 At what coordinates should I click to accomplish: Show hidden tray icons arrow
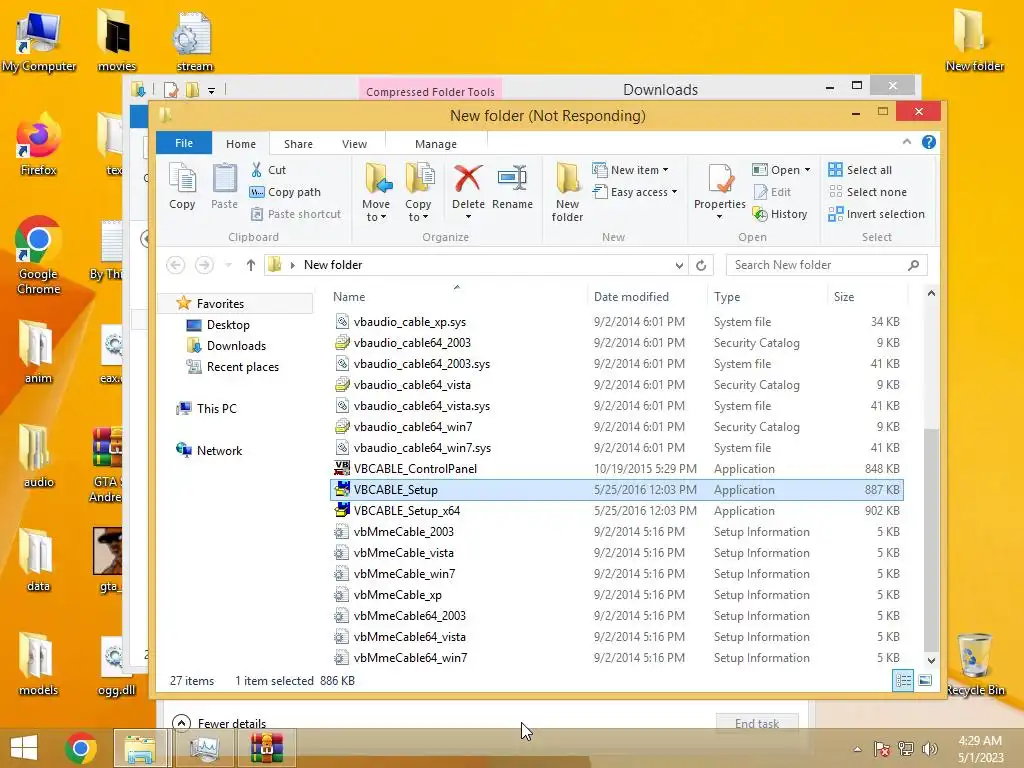pyautogui.click(x=857, y=750)
